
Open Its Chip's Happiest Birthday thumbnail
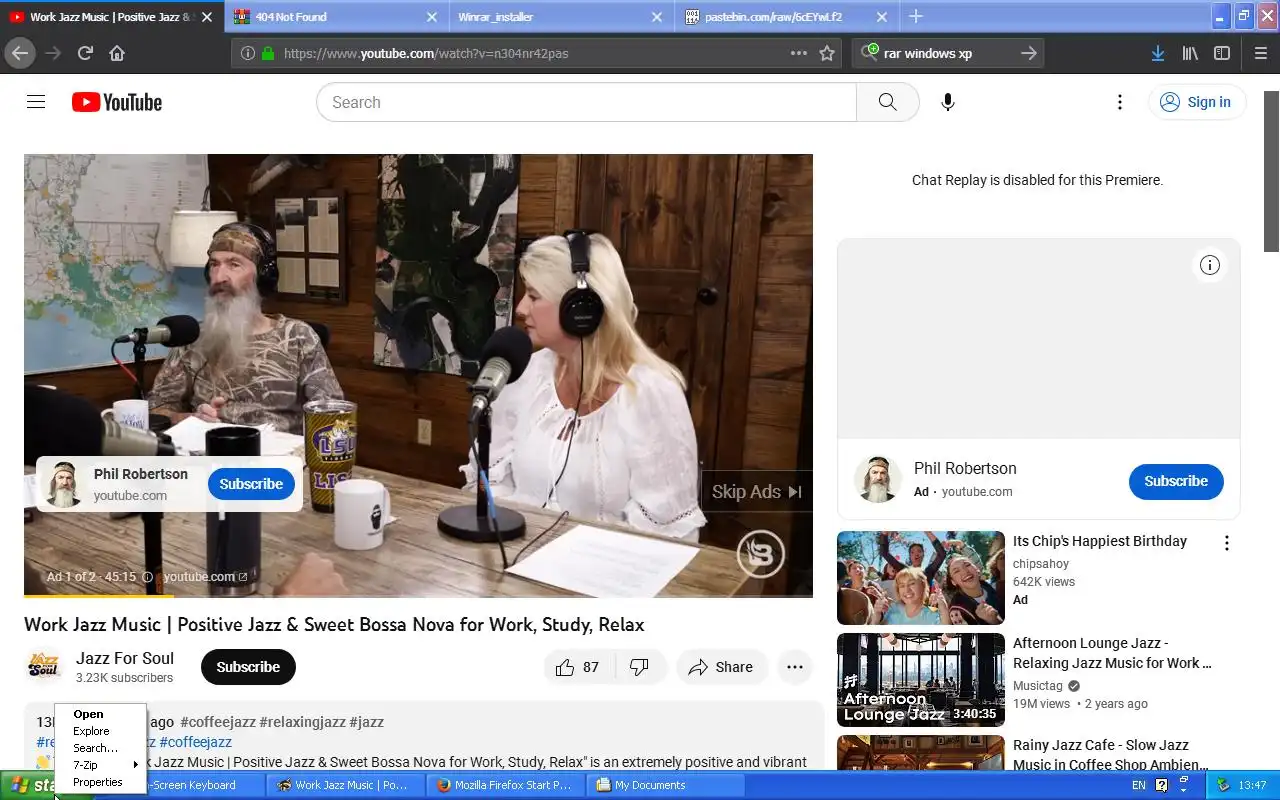coord(920,578)
